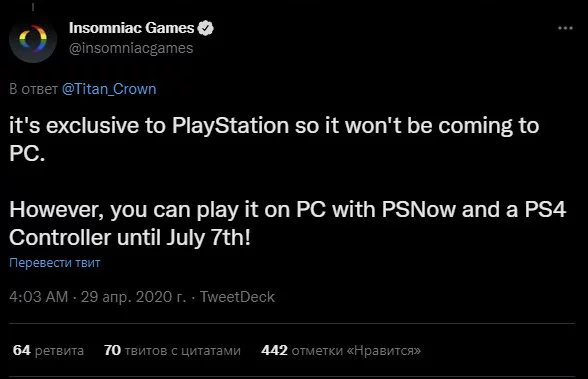Open the @Titan_Crown profile mention
Viewport: 588px width, 379px height.
(109, 89)
